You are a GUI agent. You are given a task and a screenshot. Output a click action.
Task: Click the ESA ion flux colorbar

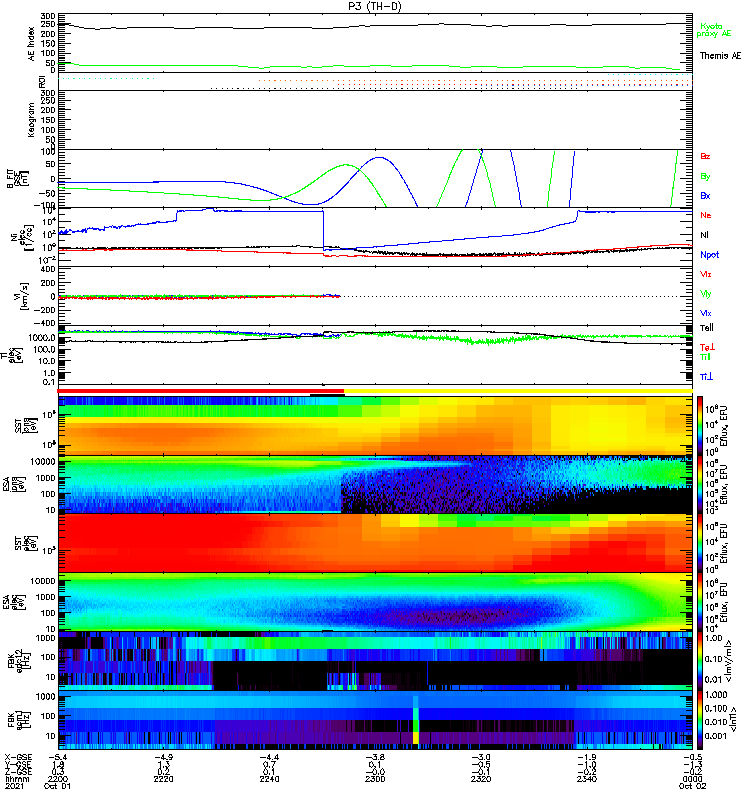tap(700, 484)
